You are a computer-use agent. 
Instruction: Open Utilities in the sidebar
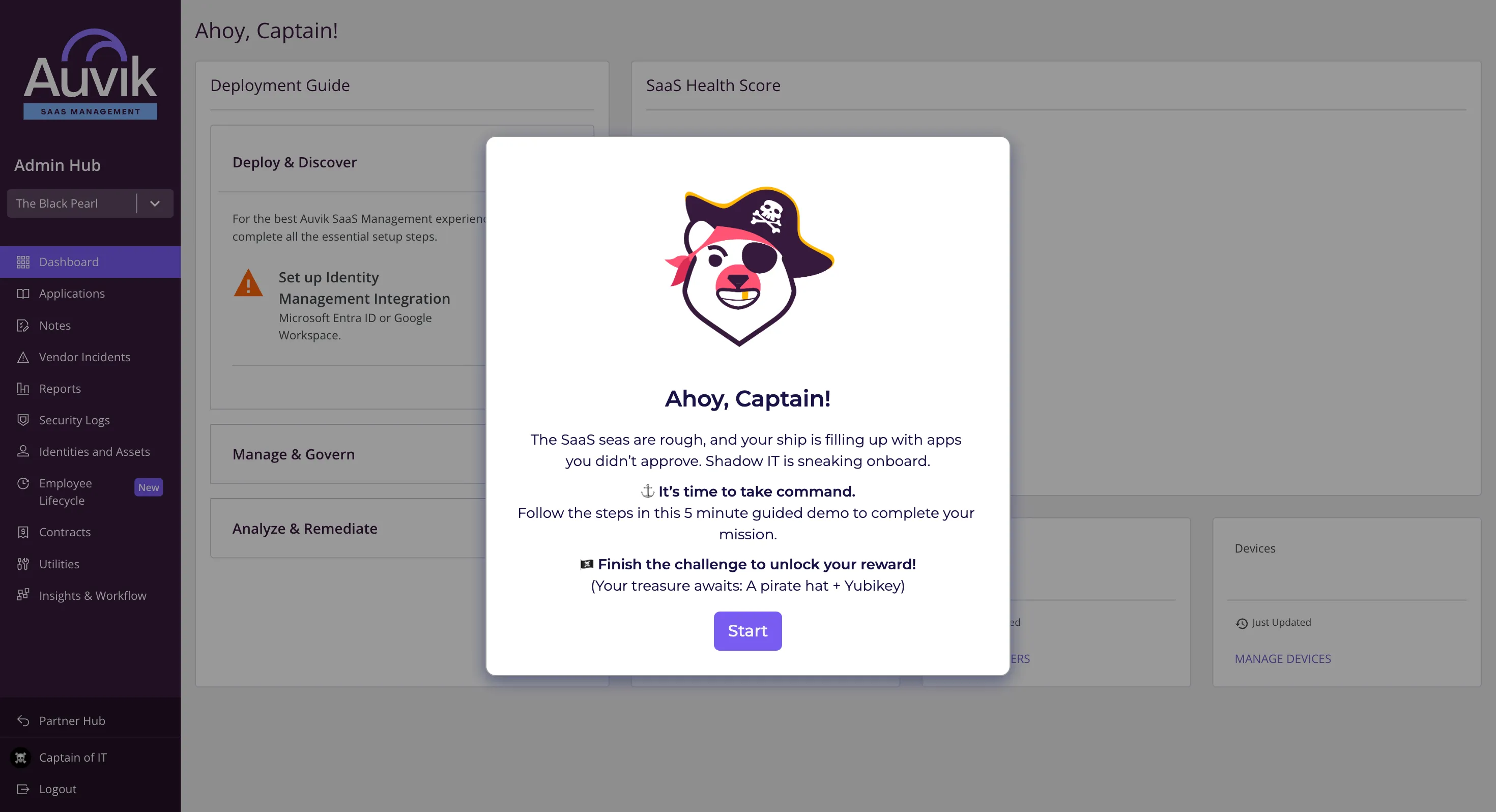(59, 564)
